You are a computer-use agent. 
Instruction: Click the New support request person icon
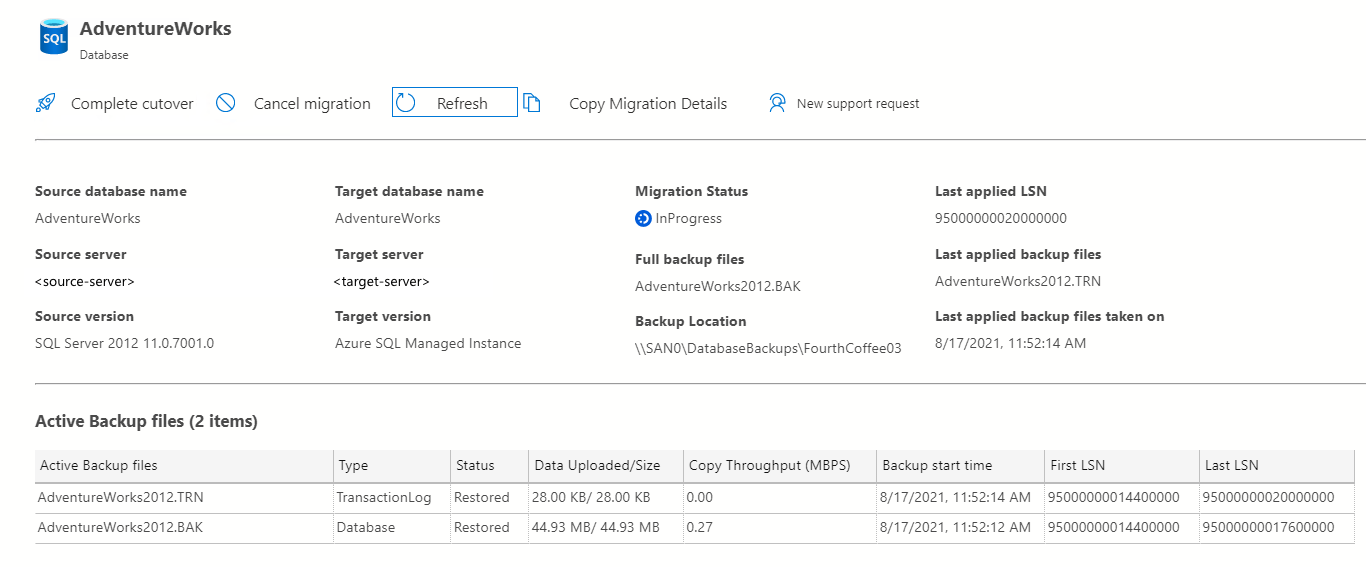point(777,103)
